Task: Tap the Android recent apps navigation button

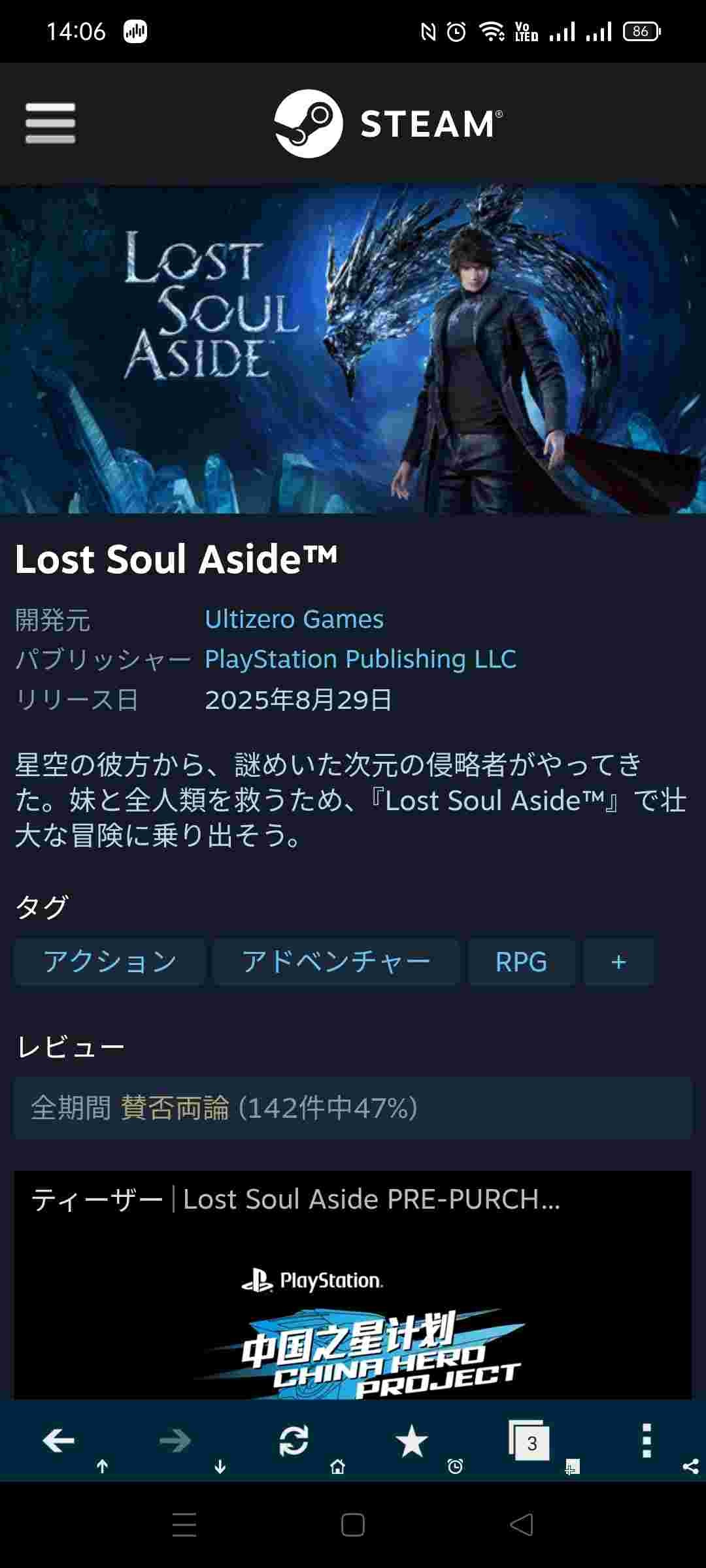Action: pyautogui.click(x=184, y=1525)
